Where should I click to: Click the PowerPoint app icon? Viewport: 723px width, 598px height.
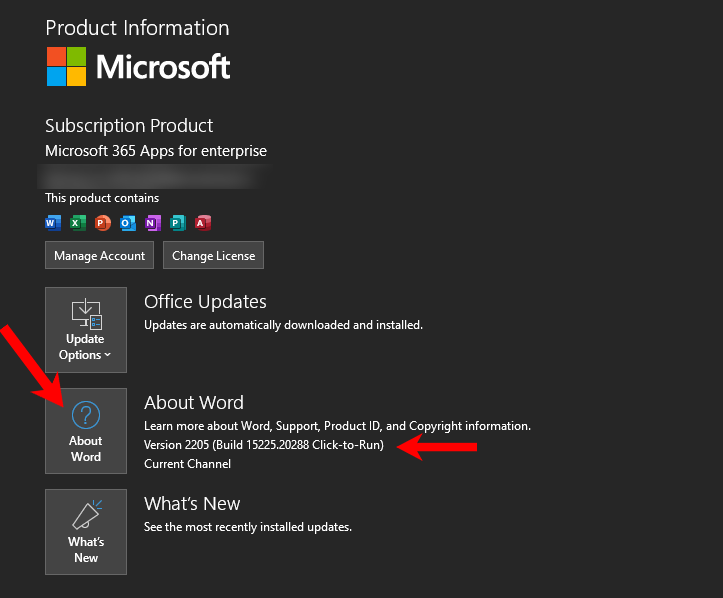tap(103, 223)
